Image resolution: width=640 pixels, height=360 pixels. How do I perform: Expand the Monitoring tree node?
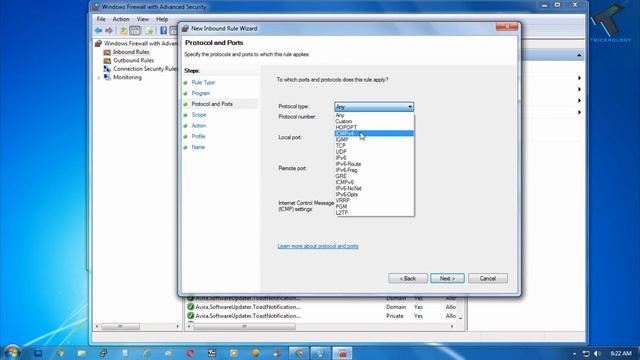98,78
